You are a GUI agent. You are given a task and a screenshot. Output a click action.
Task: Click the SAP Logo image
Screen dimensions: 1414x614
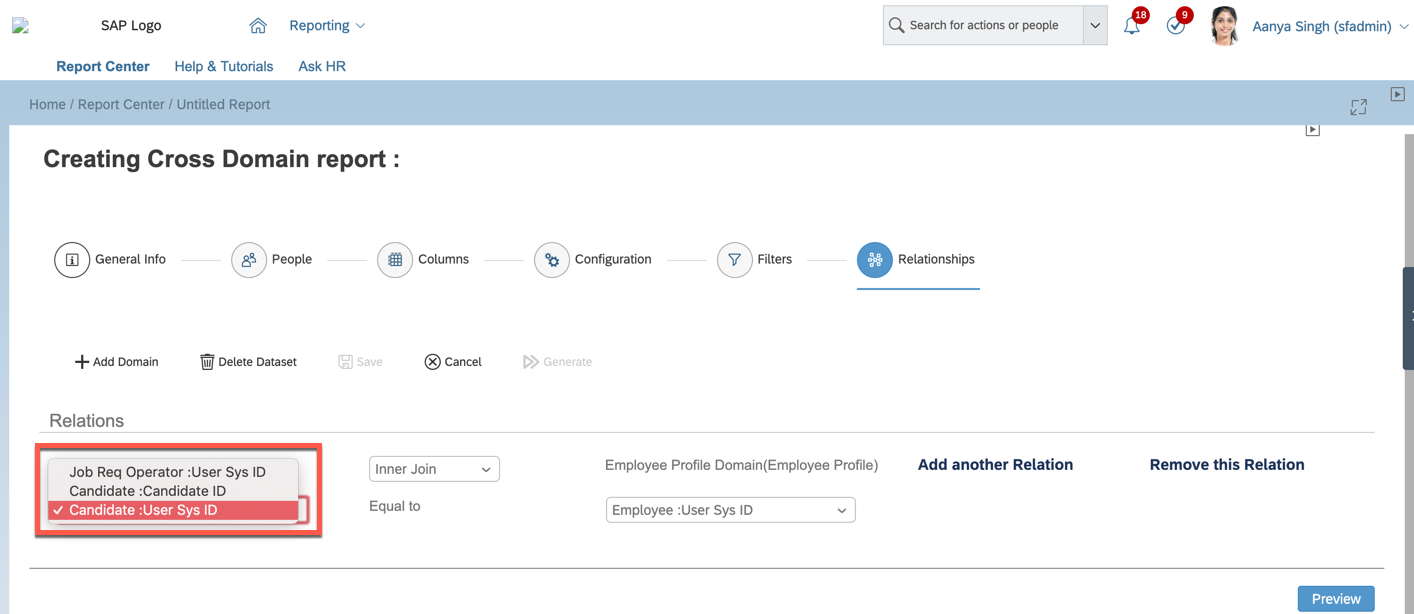click(x=20, y=26)
